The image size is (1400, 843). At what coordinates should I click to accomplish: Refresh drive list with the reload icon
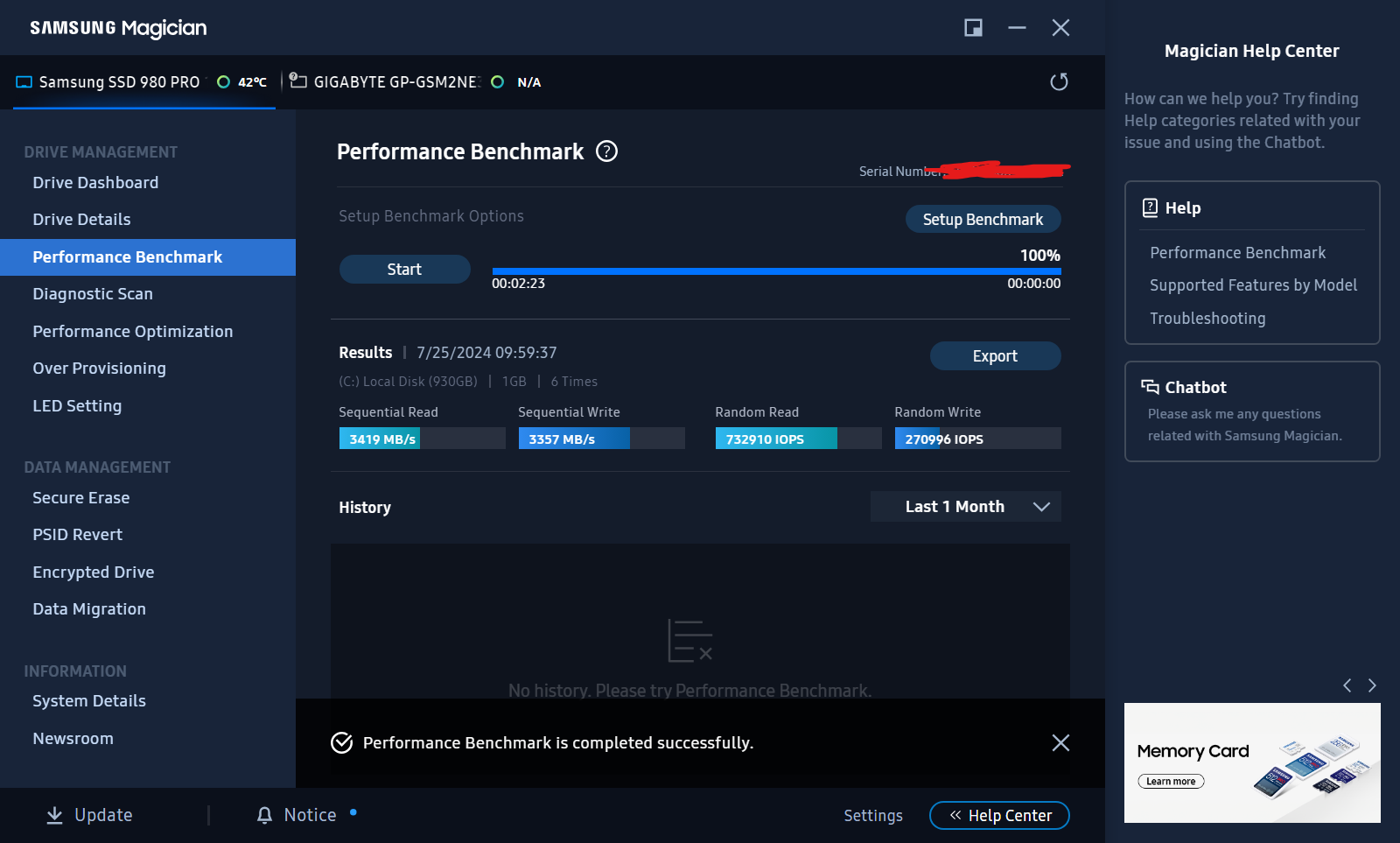tap(1059, 81)
